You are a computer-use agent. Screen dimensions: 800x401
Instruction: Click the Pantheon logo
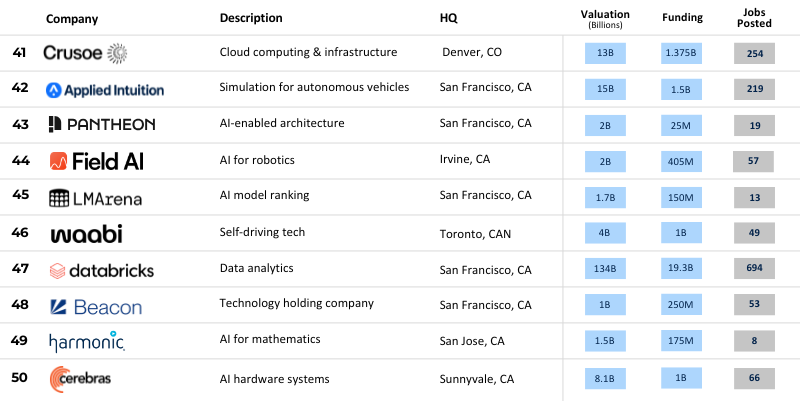click(101, 124)
